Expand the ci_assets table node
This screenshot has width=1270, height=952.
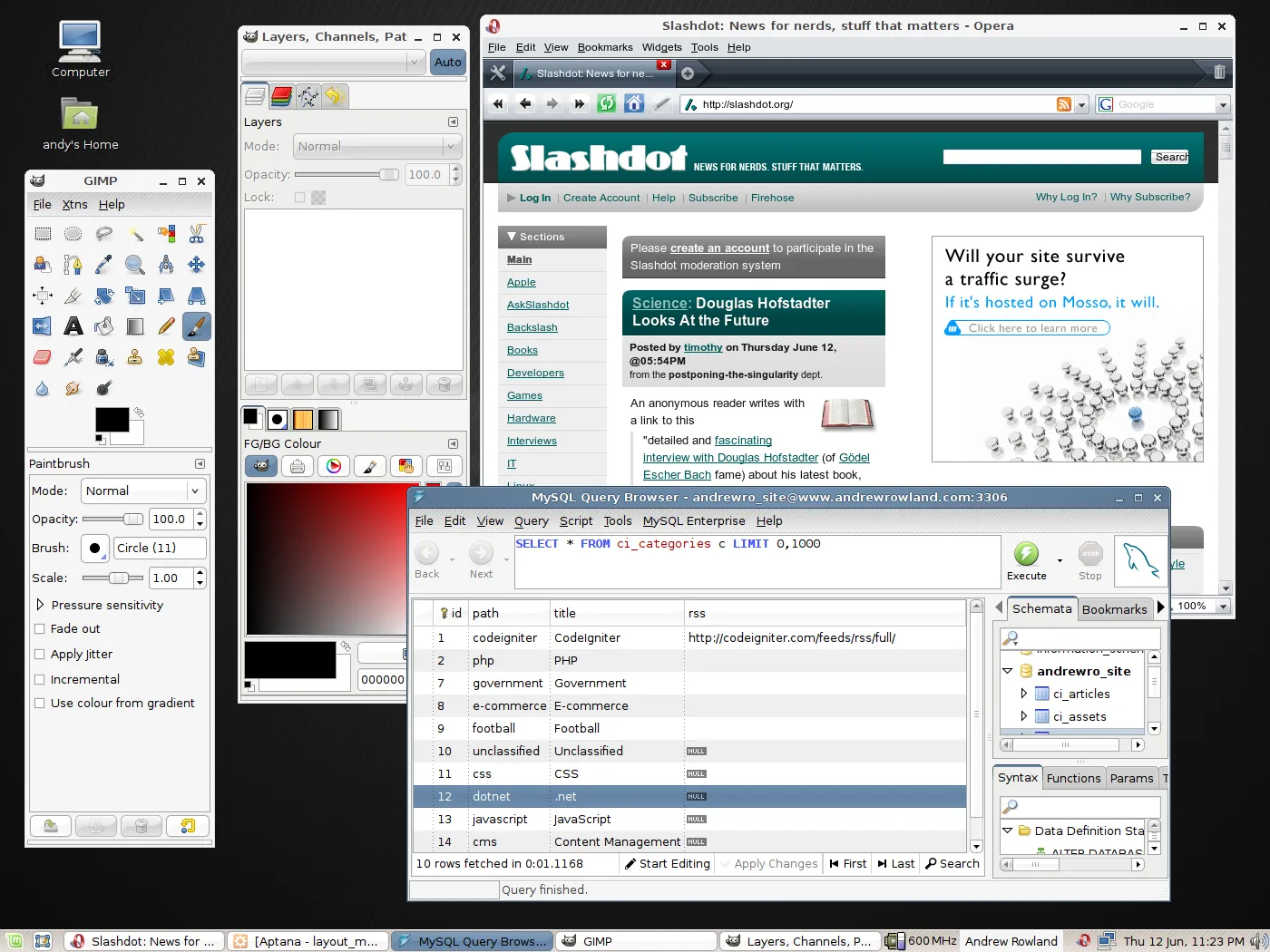click(1024, 716)
